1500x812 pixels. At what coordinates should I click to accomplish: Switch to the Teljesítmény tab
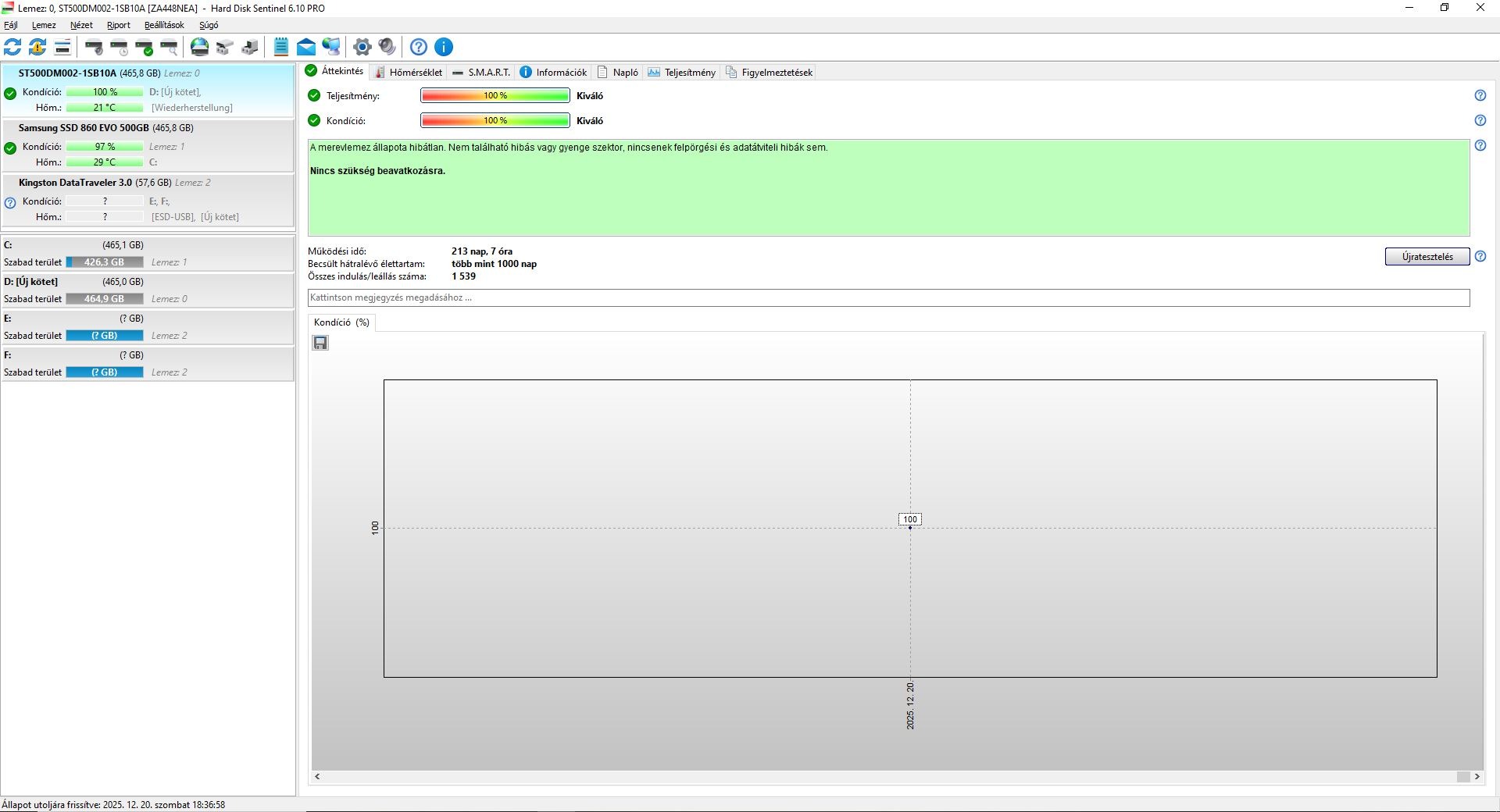pos(682,72)
